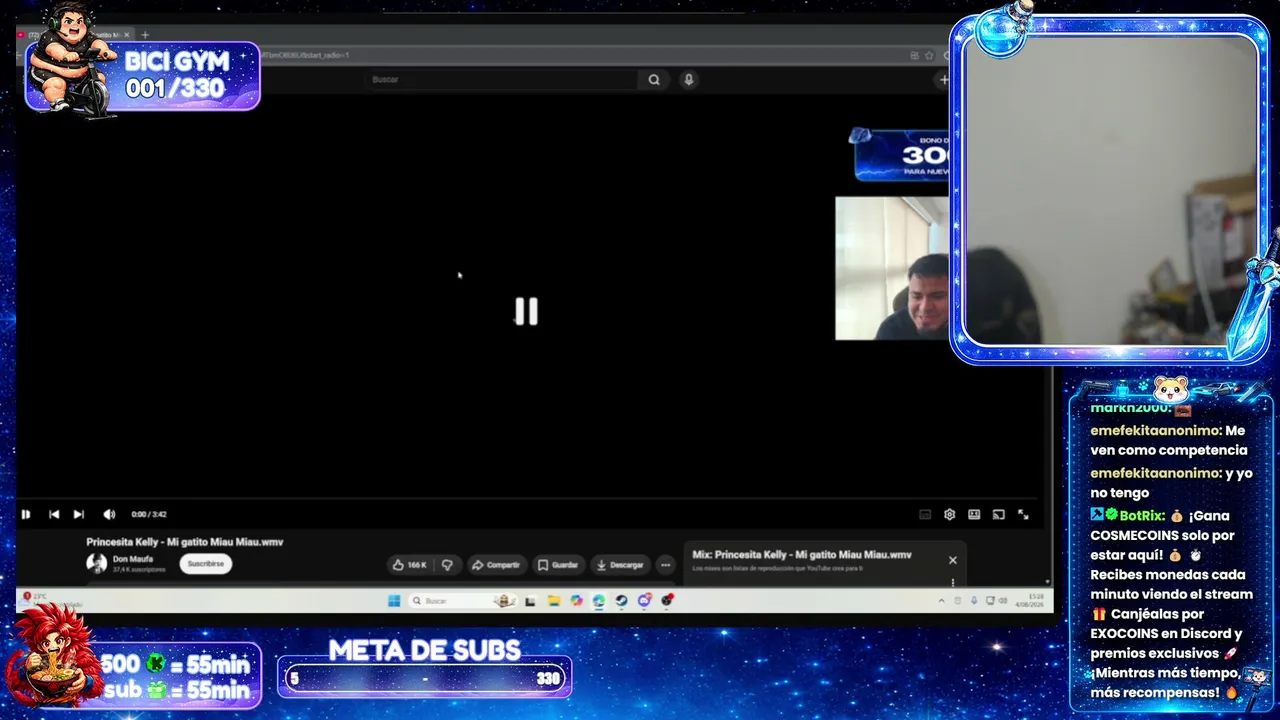Click the 300 bonus ad banner

click(901, 155)
